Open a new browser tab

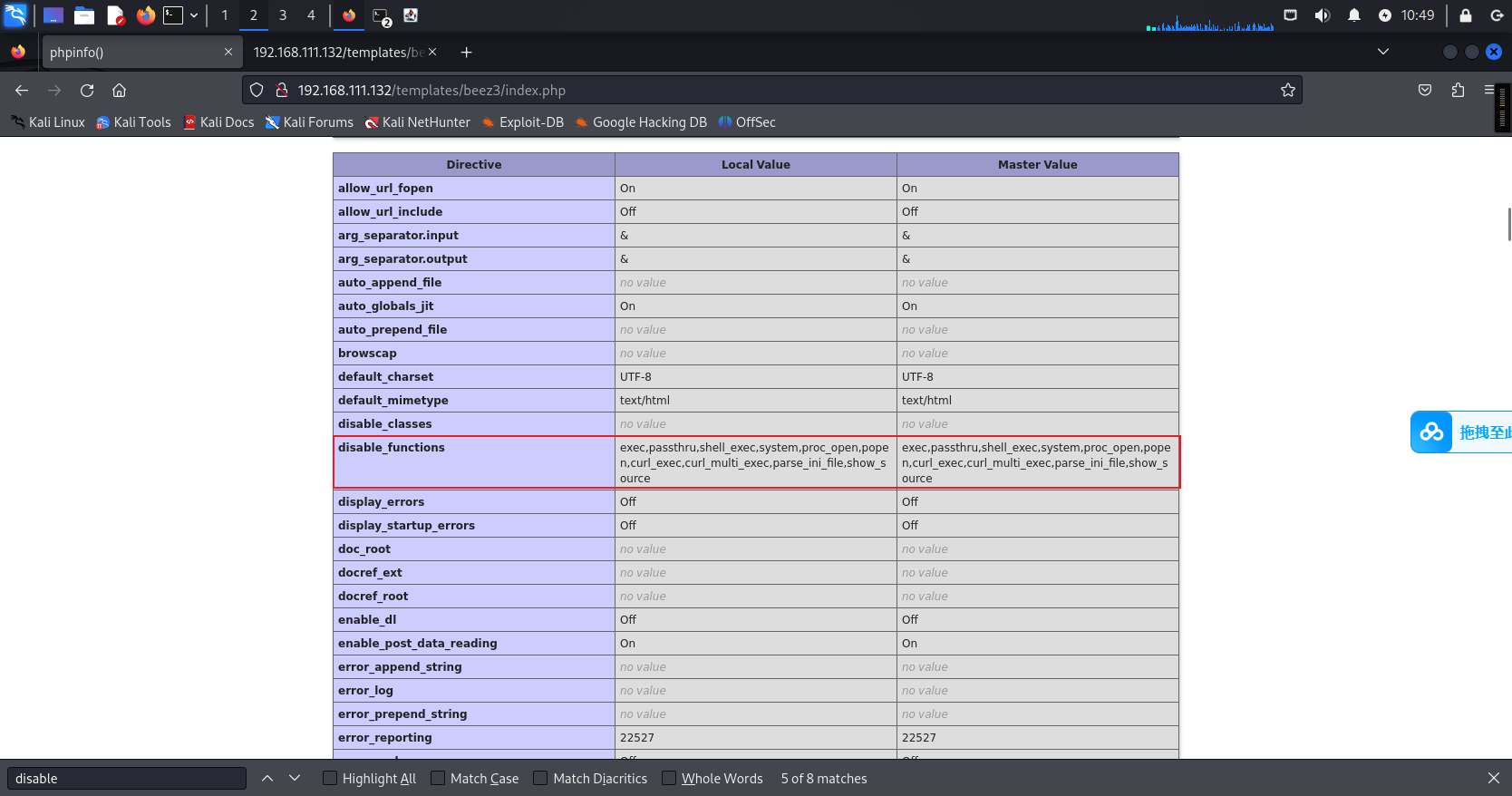click(x=466, y=53)
